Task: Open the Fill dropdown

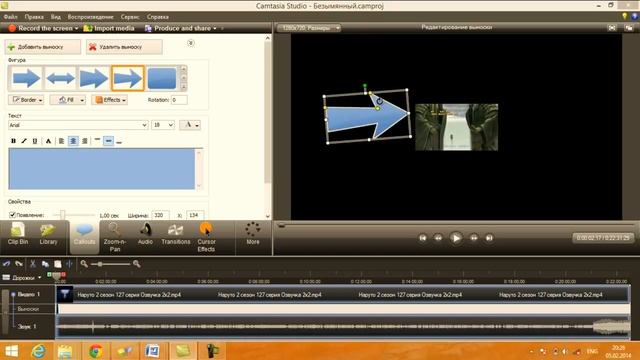Action: [x=67, y=100]
